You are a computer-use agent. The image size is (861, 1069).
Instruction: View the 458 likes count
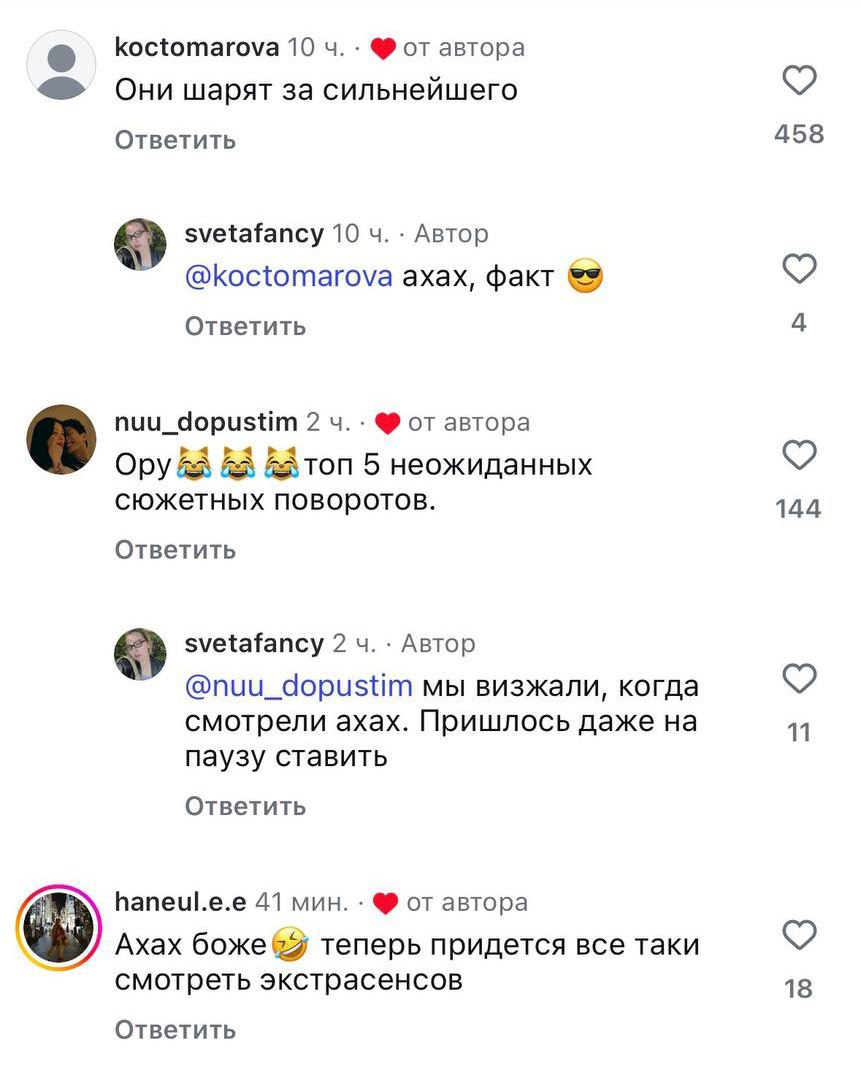pos(799,134)
